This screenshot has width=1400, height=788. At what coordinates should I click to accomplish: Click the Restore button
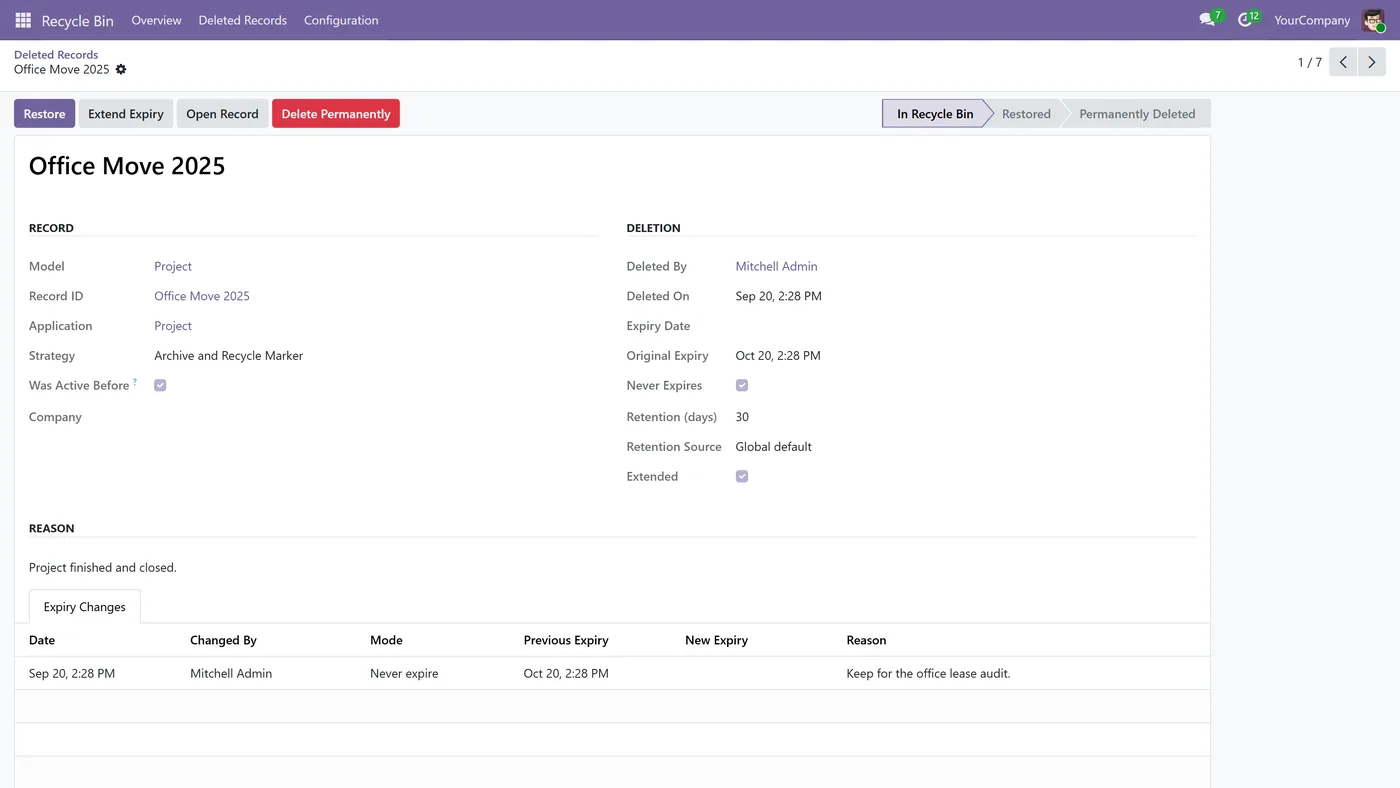(x=44, y=114)
